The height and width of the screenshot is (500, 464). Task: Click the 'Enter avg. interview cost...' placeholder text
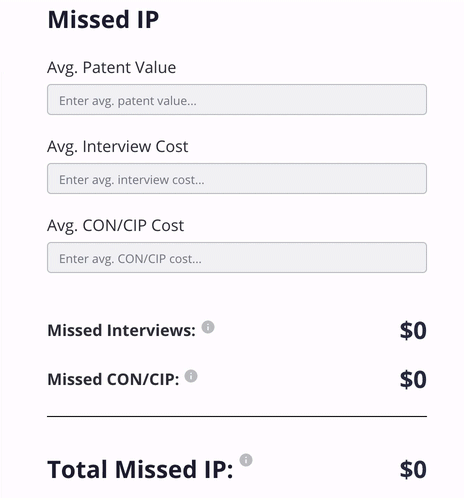tap(132, 180)
